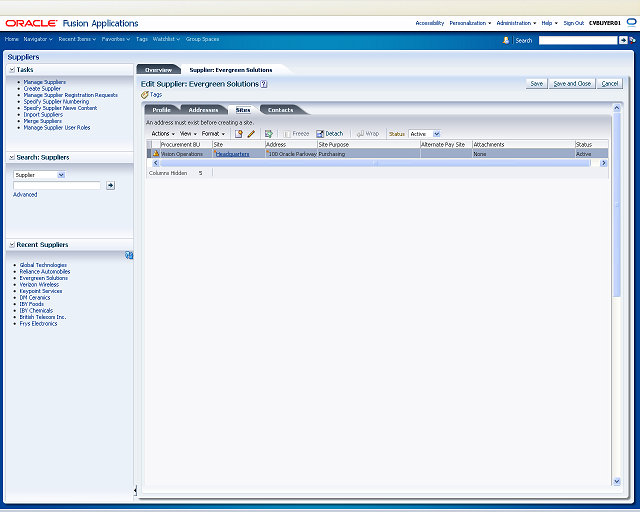Open the Watchlist menu
The height and width of the screenshot is (512, 640).
tap(166, 39)
